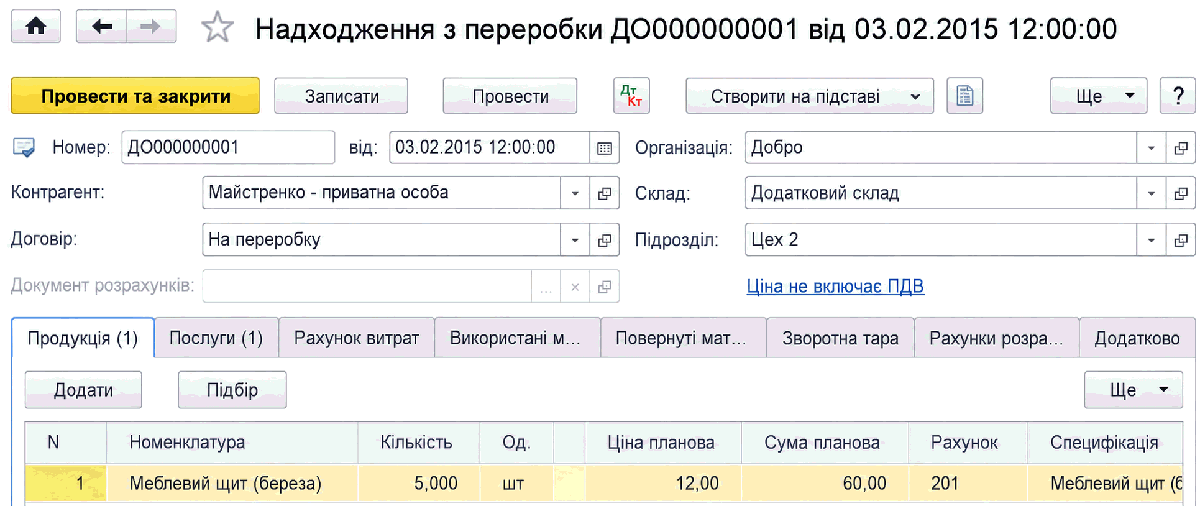This screenshot has width=1200, height=506.
Task: Open the Рахунок витрат tab
Action: [356, 338]
